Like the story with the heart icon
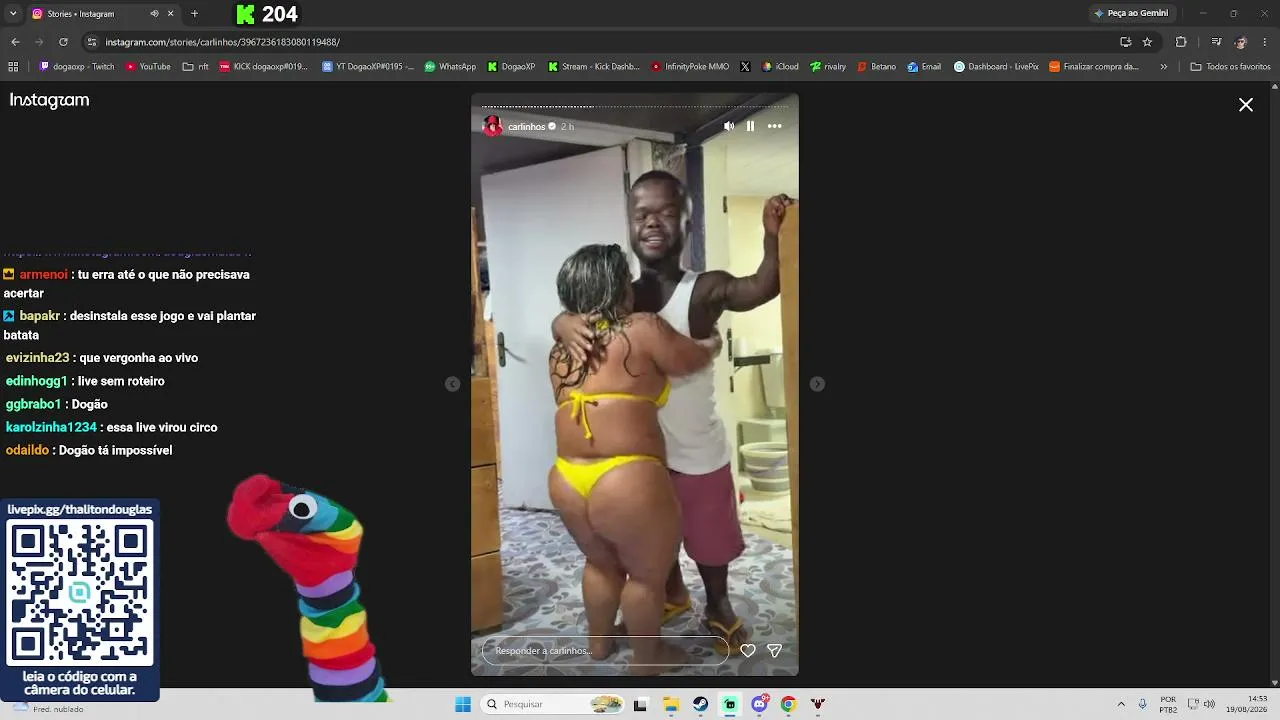The height and width of the screenshot is (720, 1280). click(747, 650)
